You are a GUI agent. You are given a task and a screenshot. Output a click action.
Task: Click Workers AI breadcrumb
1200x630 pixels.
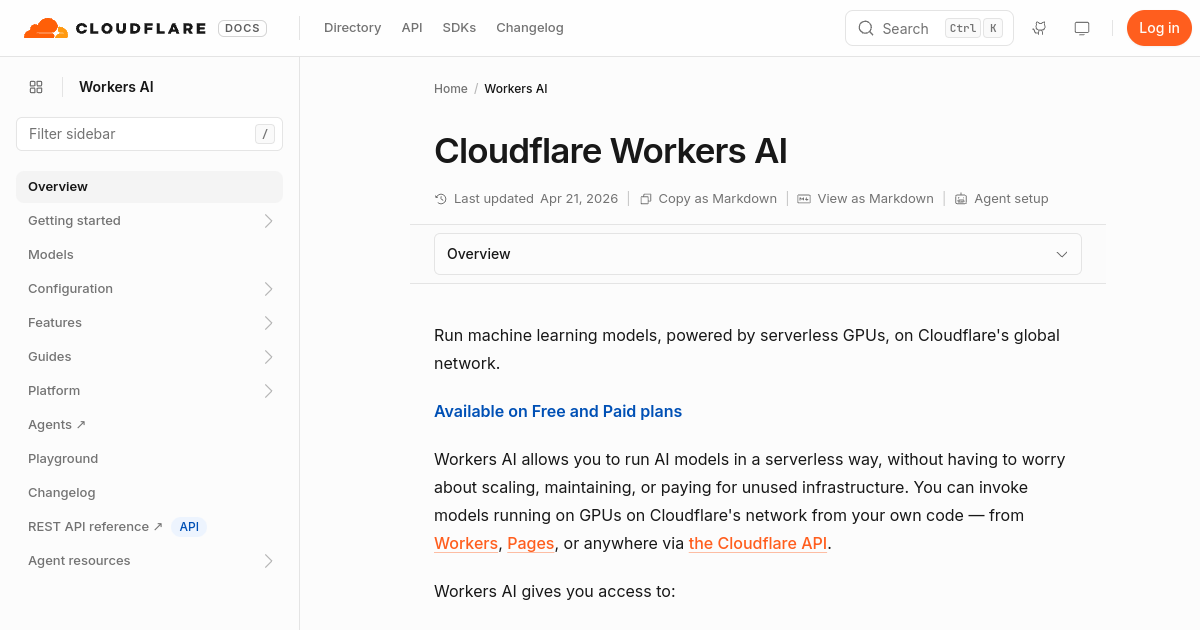click(516, 89)
